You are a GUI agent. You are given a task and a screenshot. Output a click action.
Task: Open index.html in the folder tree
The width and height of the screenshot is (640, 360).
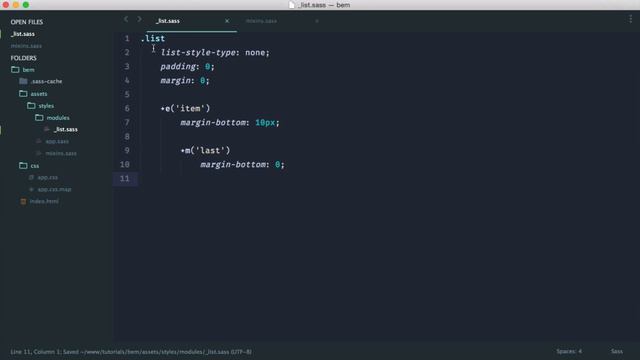44,201
